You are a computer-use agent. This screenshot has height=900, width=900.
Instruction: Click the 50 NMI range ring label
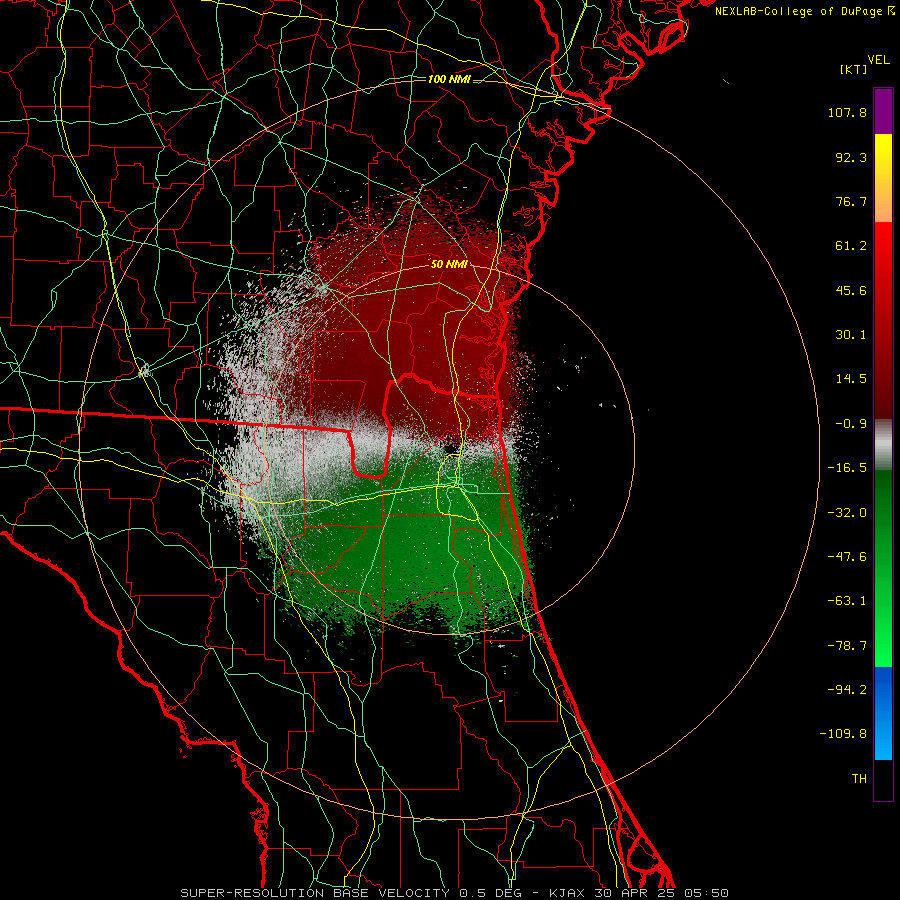pyautogui.click(x=449, y=265)
